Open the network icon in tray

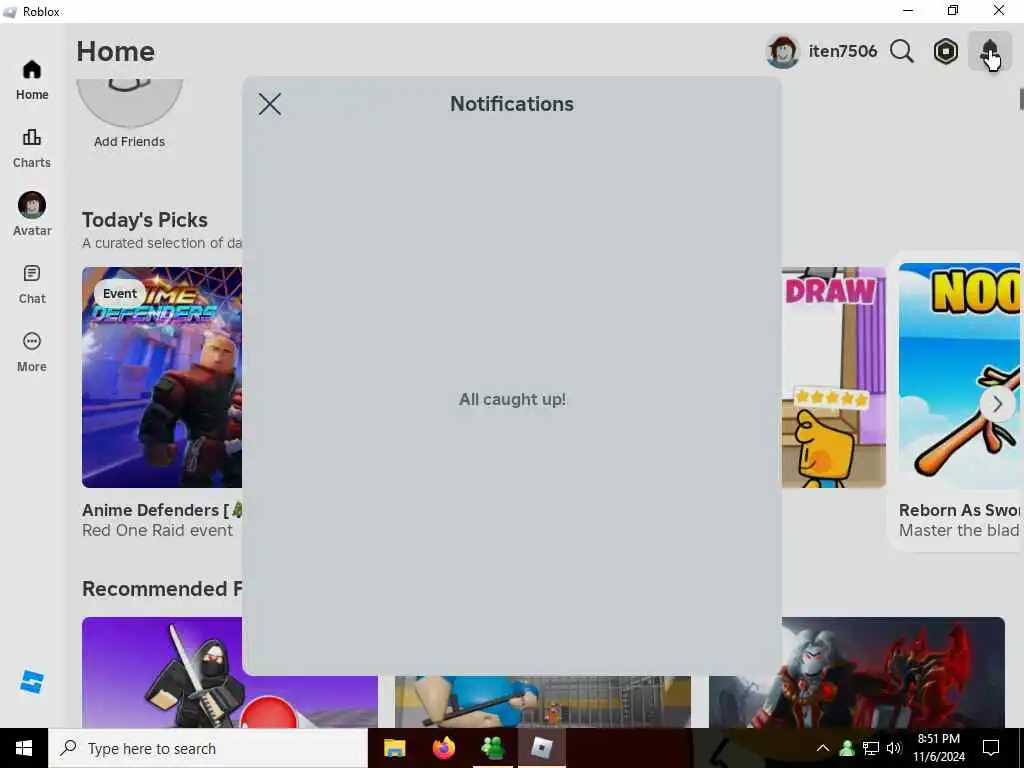point(871,748)
